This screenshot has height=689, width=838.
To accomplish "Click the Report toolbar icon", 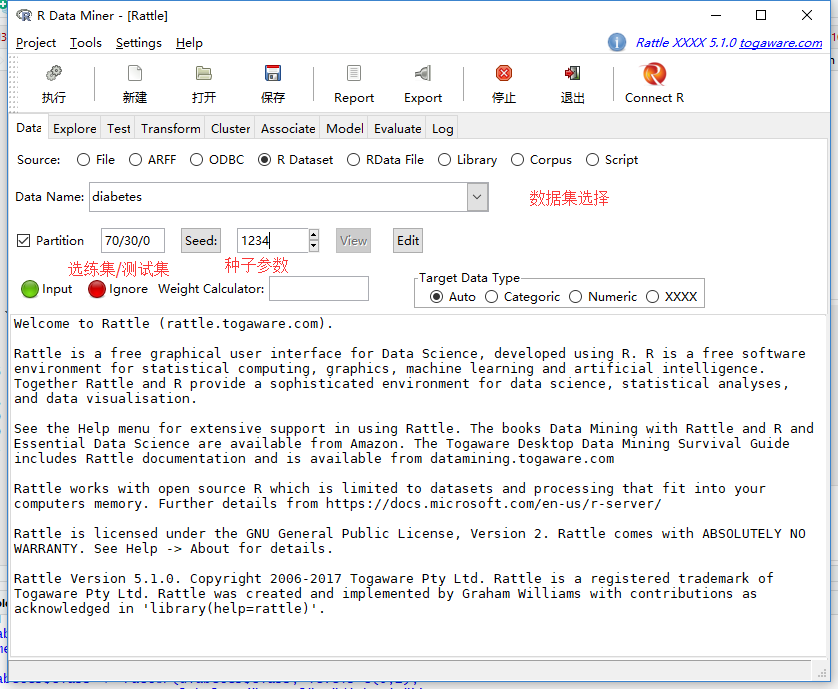I will [x=354, y=73].
